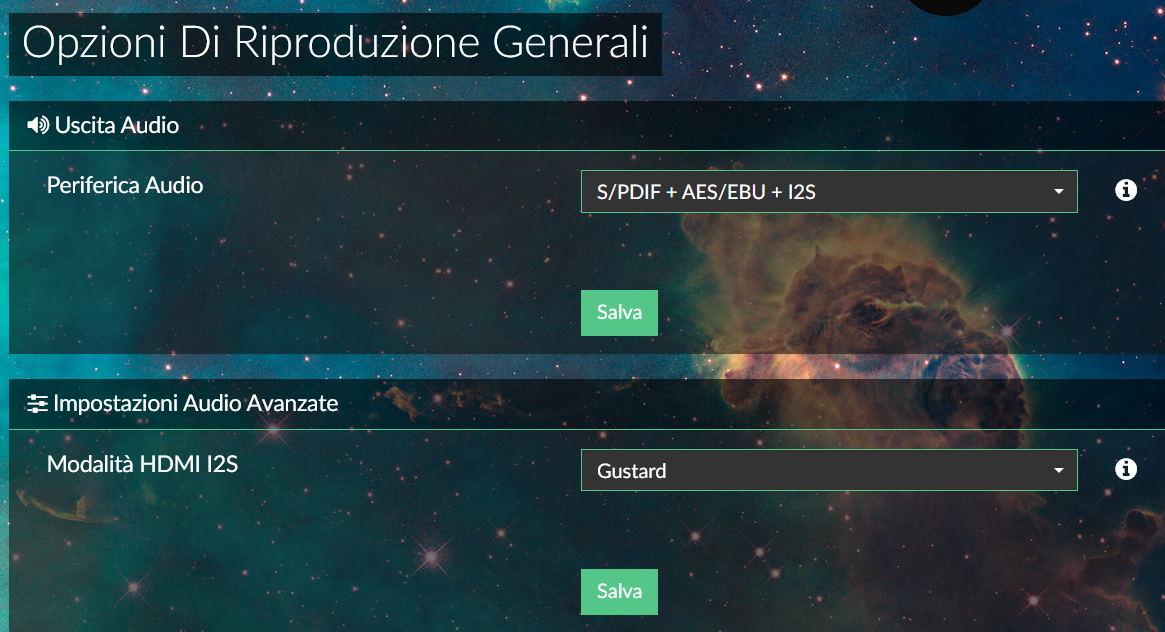Click the arrow on the Gustard selector

tap(1059, 470)
